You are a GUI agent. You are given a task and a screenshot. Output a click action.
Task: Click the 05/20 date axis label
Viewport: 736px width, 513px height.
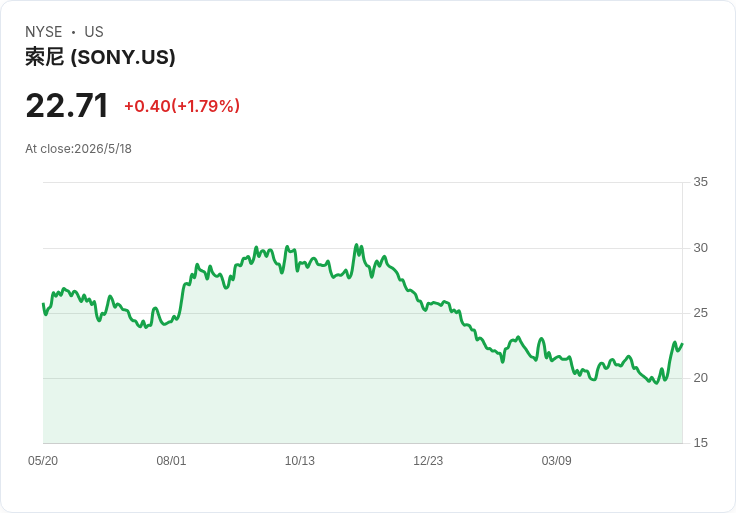click(x=43, y=460)
